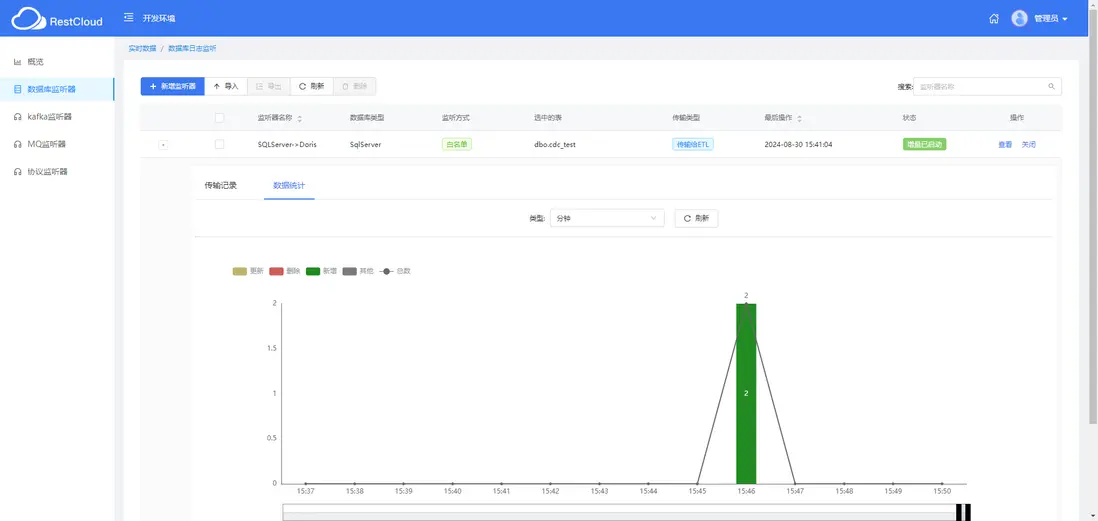Click the 传输给ETL tag
This screenshot has height=521, width=1098.
click(x=693, y=144)
